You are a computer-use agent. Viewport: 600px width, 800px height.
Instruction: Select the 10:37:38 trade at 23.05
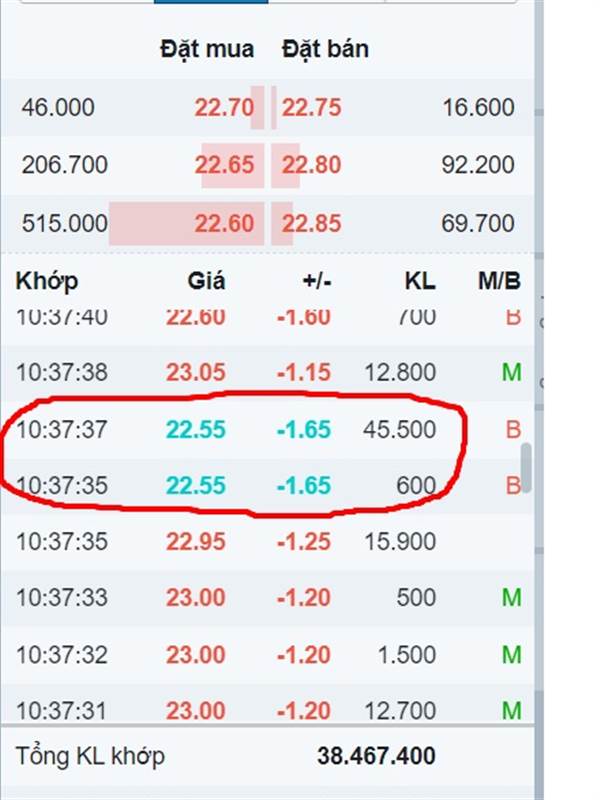coord(267,372)
